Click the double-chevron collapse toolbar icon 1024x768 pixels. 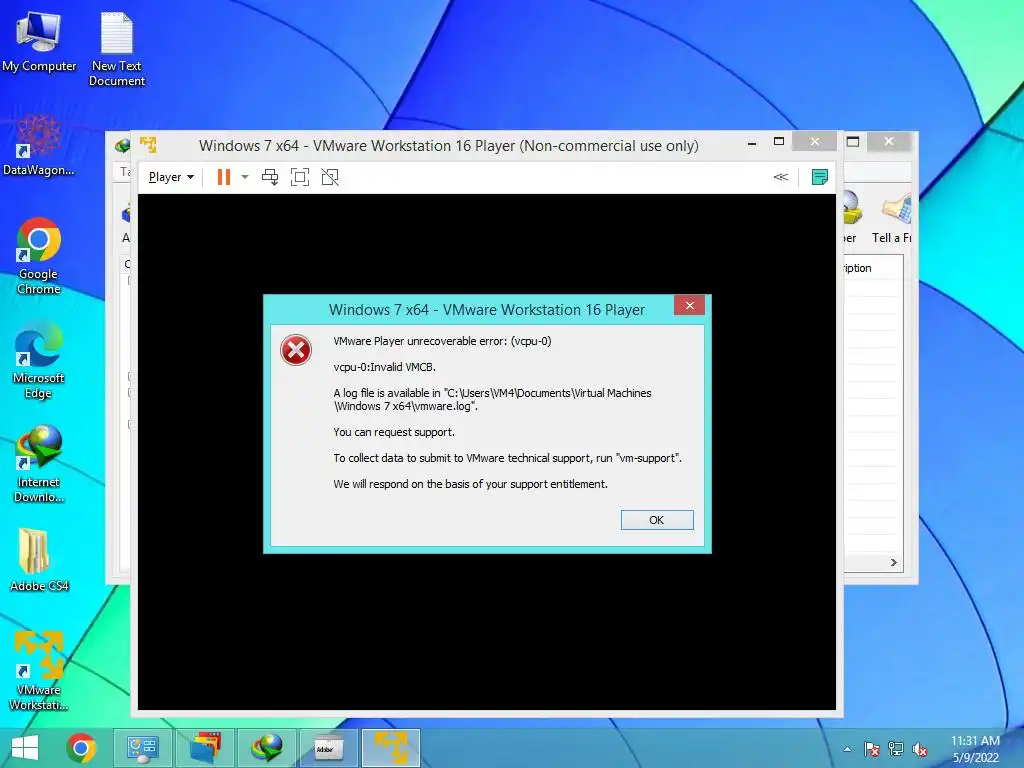(780, 177)
